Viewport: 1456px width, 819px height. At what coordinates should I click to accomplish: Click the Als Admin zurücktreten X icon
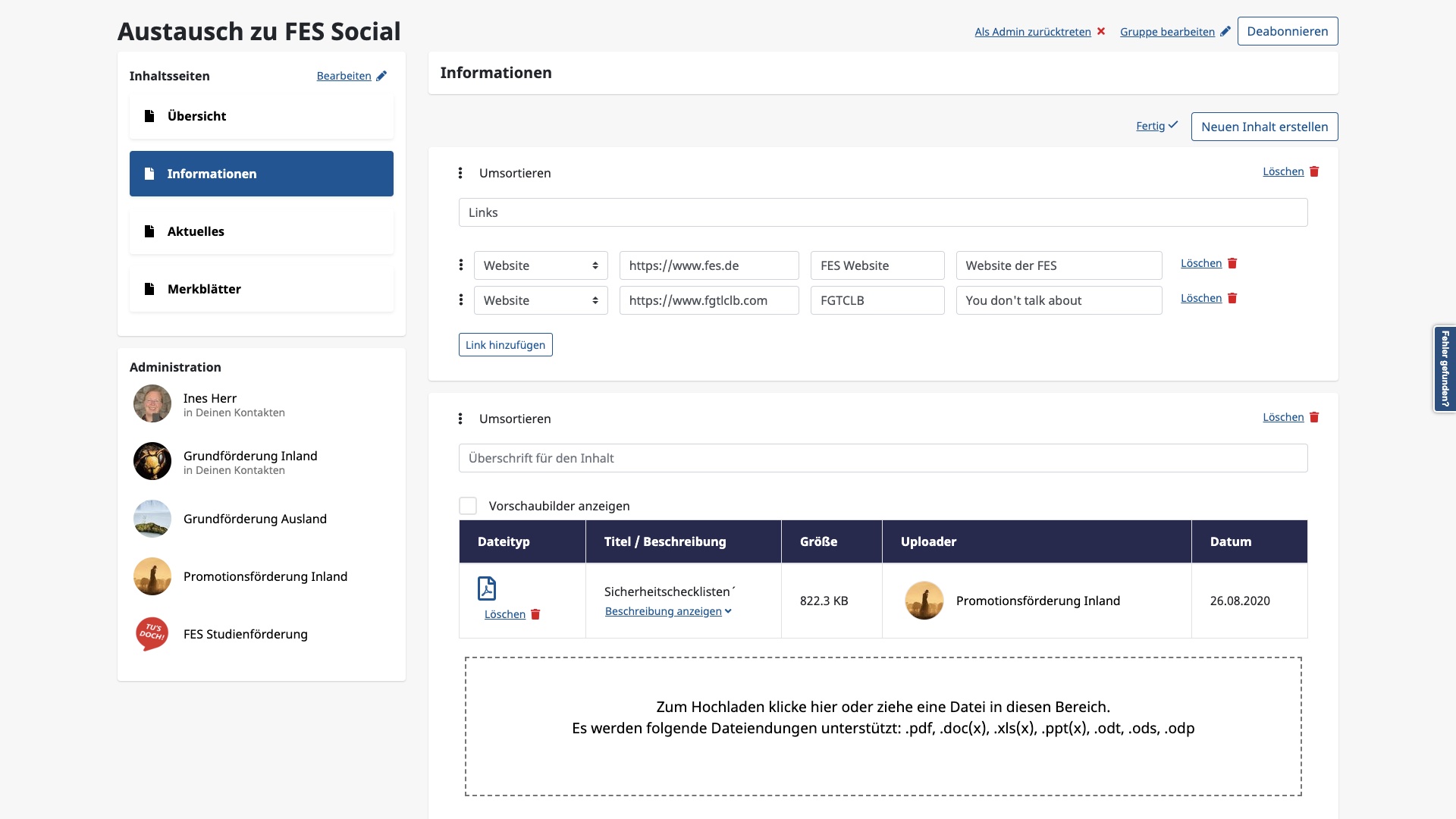pos(1101,30)
